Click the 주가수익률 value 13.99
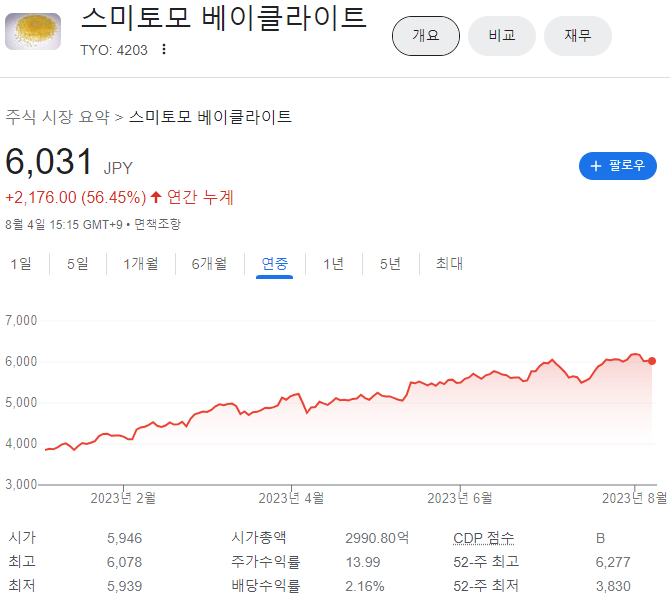 pyautogui.click(x=363, y=562)
